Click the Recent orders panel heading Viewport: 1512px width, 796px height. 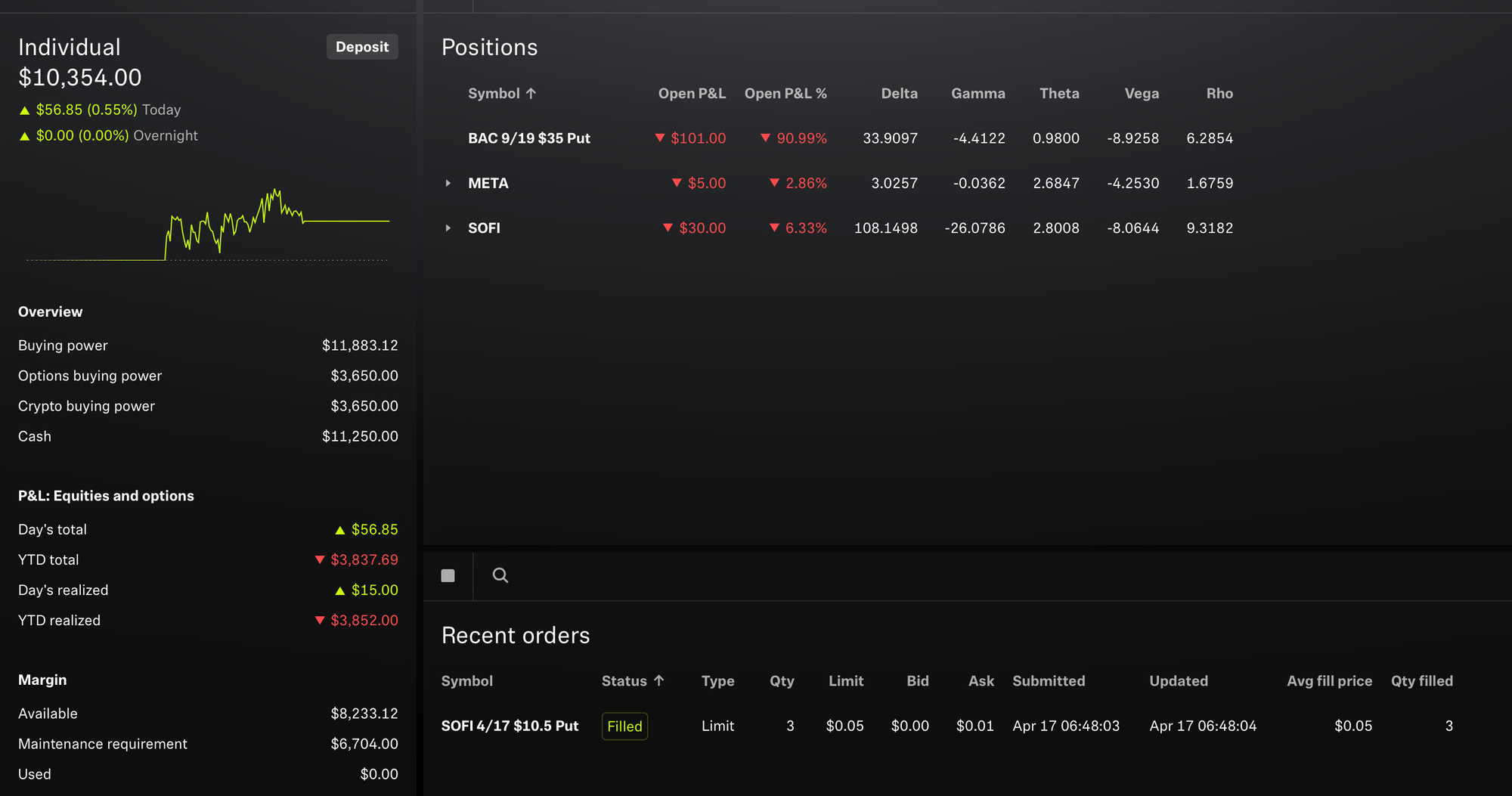point(516,635)
